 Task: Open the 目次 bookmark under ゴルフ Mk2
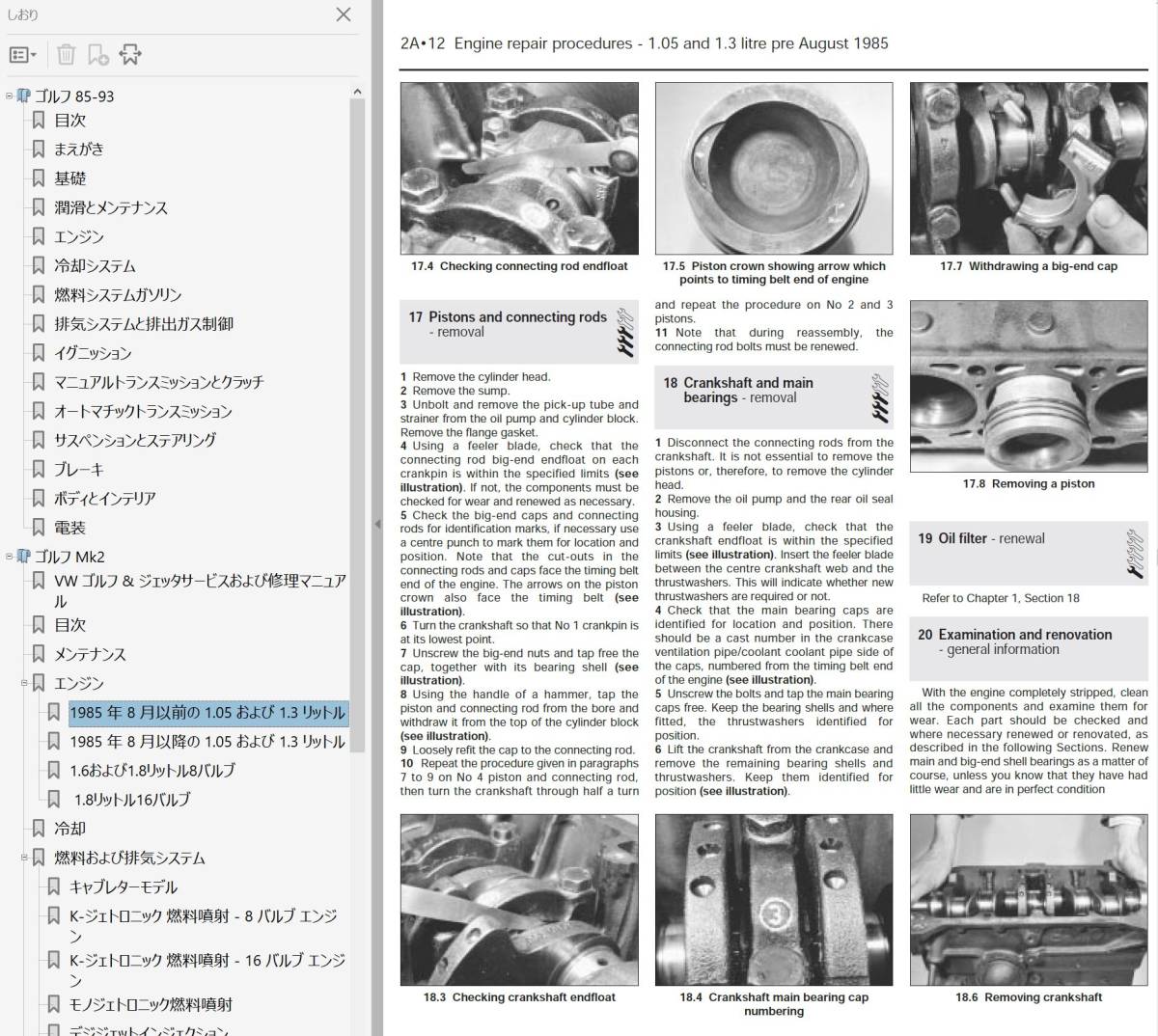(x=69, y=625)
